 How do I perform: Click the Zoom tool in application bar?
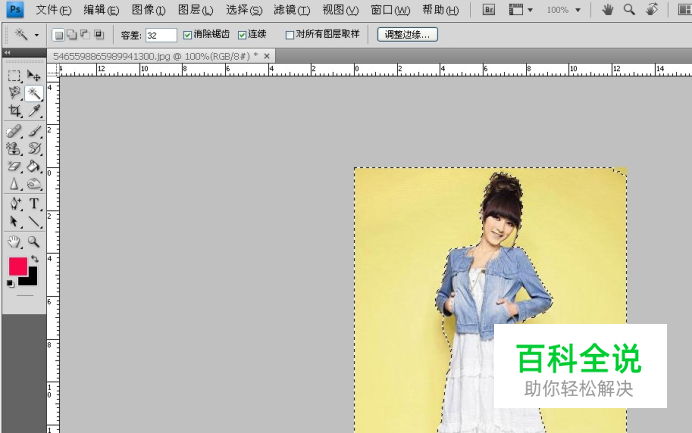[x=629, y=10]
